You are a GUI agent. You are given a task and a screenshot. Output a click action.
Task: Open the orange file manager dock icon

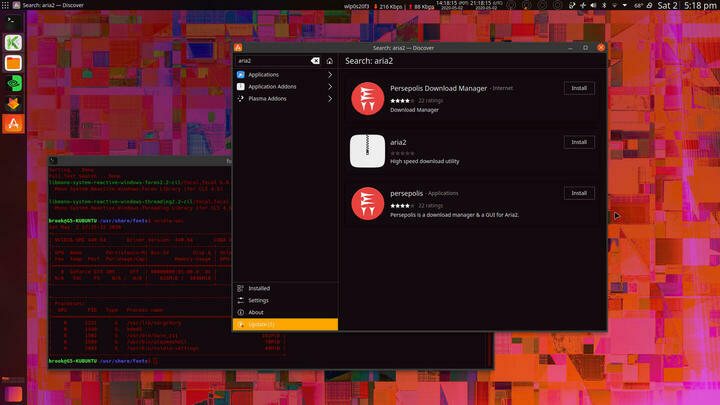(13, 63)
